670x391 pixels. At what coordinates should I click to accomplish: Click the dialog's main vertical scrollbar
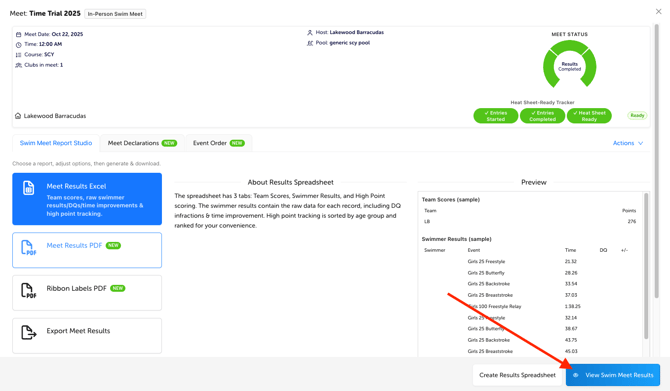657,160
